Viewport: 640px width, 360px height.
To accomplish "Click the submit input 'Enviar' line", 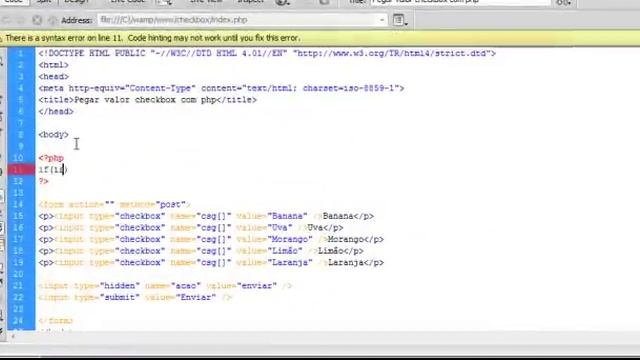I will [x=135, y=297].
